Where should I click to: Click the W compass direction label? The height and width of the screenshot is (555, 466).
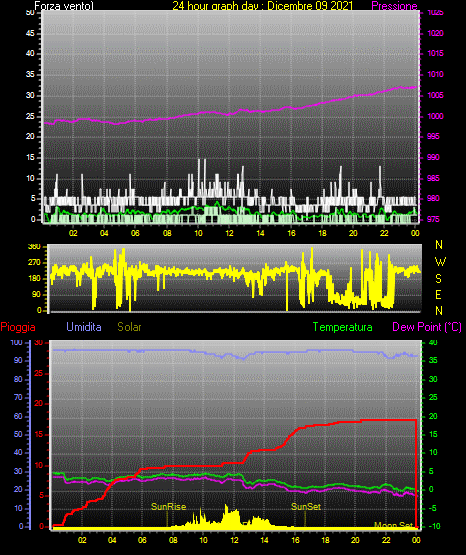click(x=440, y=262)
